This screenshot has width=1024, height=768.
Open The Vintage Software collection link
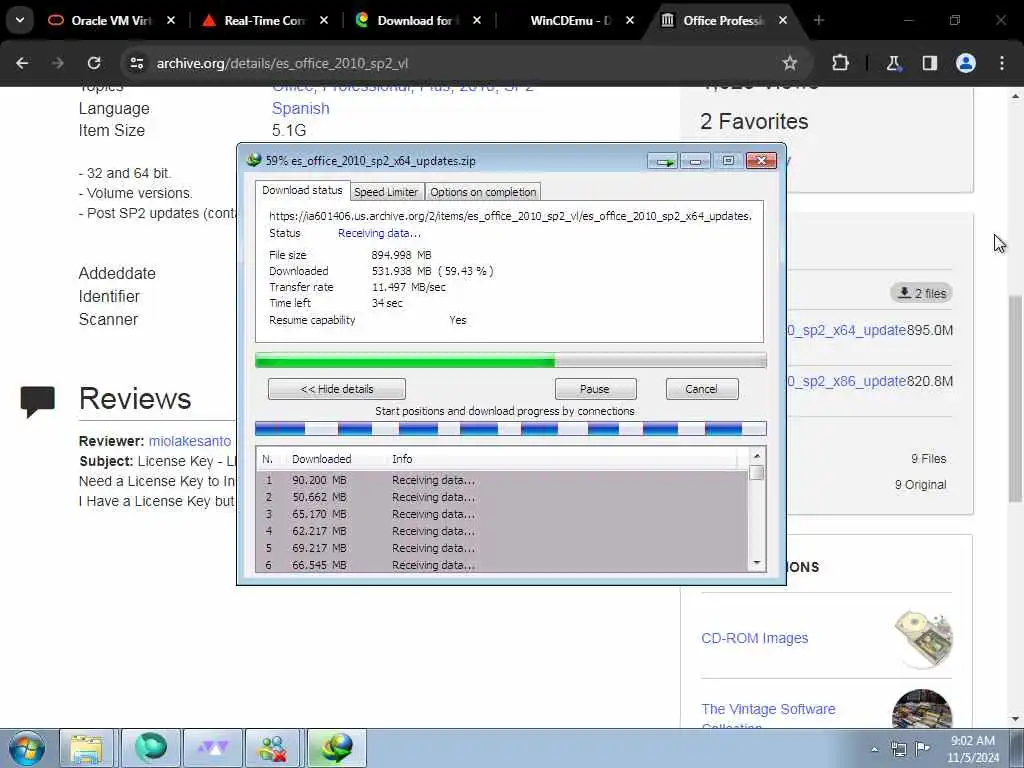click(768, 709)
